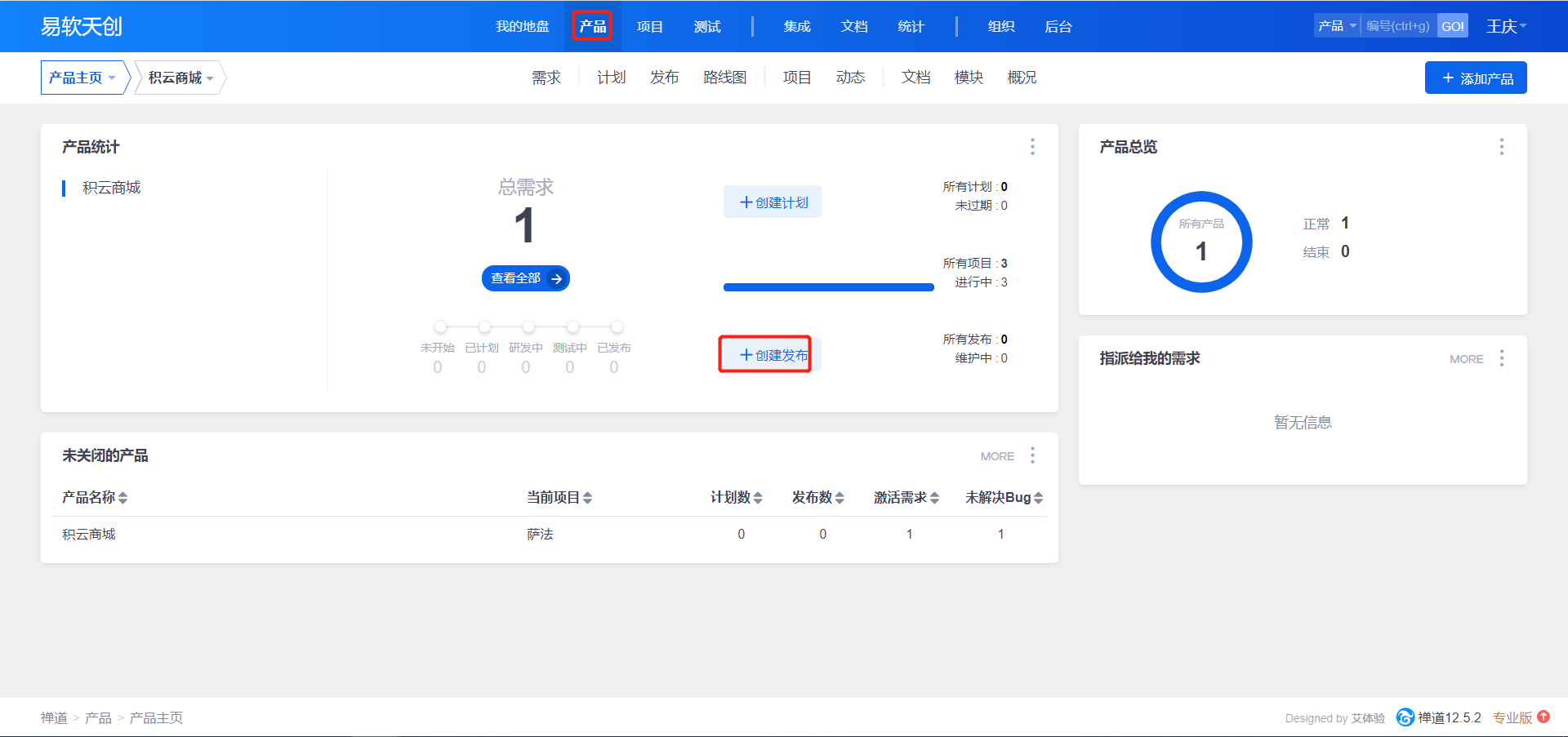Toggle sorting on the 计划数 column
The height and width of the screenshot is (737, 1568).
[759, 497]
